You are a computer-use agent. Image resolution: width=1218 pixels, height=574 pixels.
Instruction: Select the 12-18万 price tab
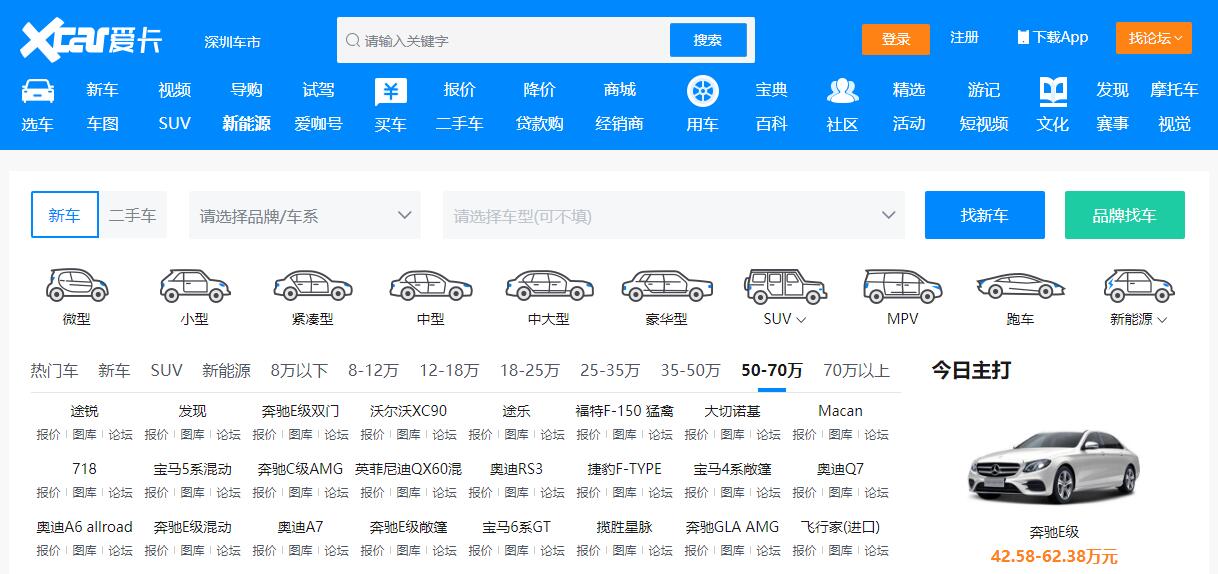(449, 370)
